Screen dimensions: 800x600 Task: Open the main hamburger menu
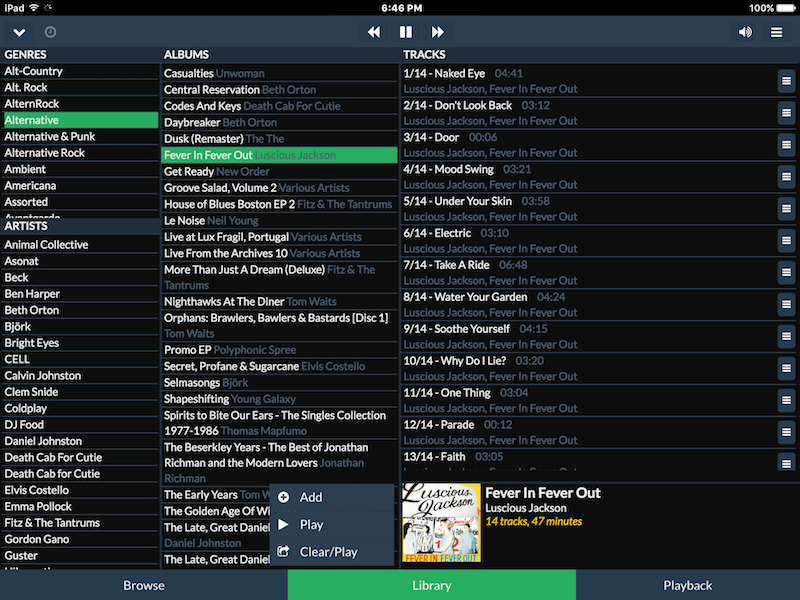tap(777, 32)
